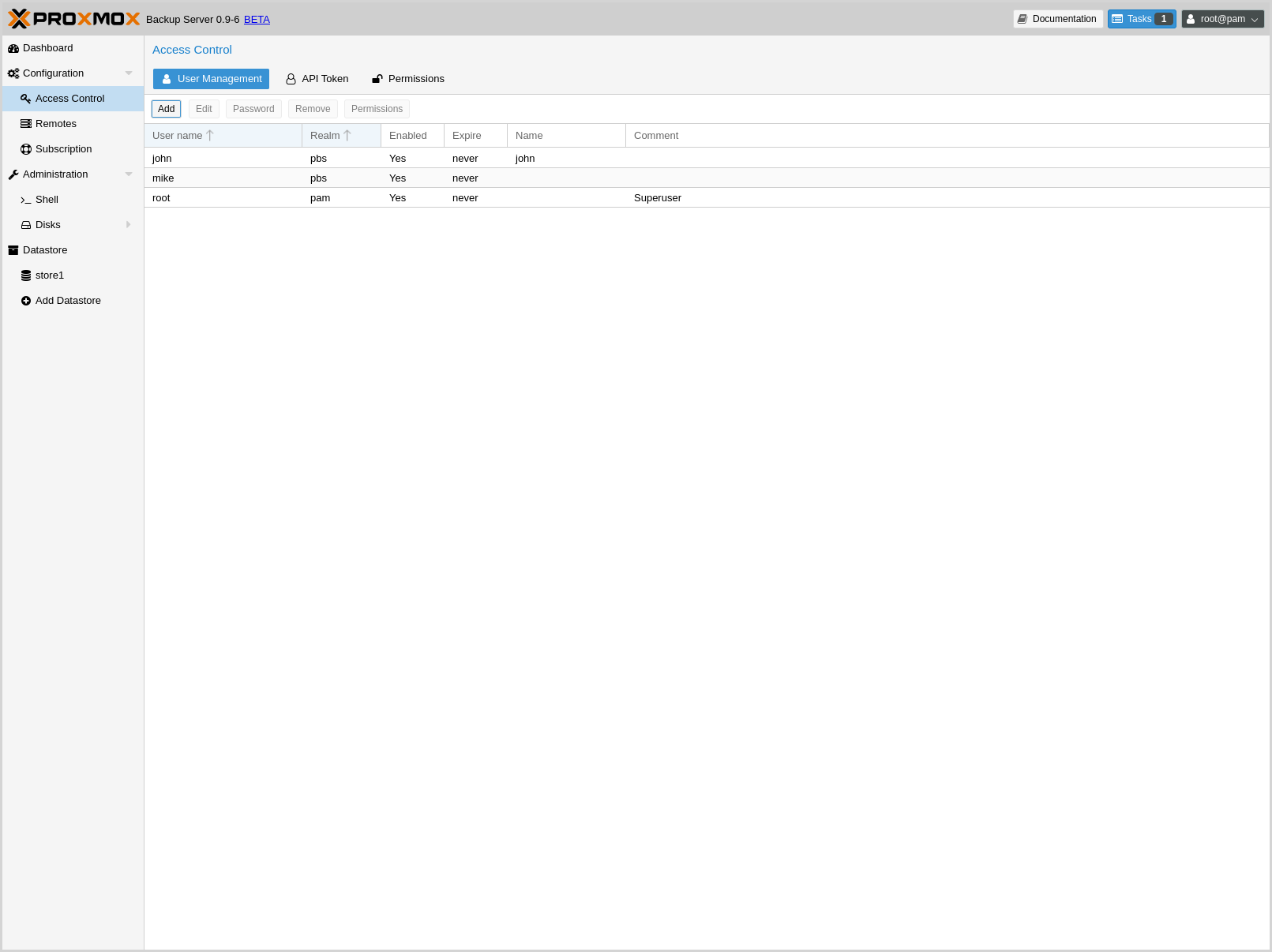1272x952 pixels.
Task: Click the store1 database icon
Action: click(26, 275)
